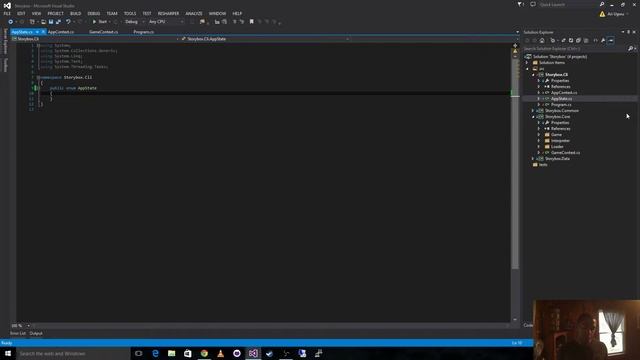Click the Save All icon in the toolbar
This screenshot has width=640, height=360.
pyautogui.click(x=58, y=22)
